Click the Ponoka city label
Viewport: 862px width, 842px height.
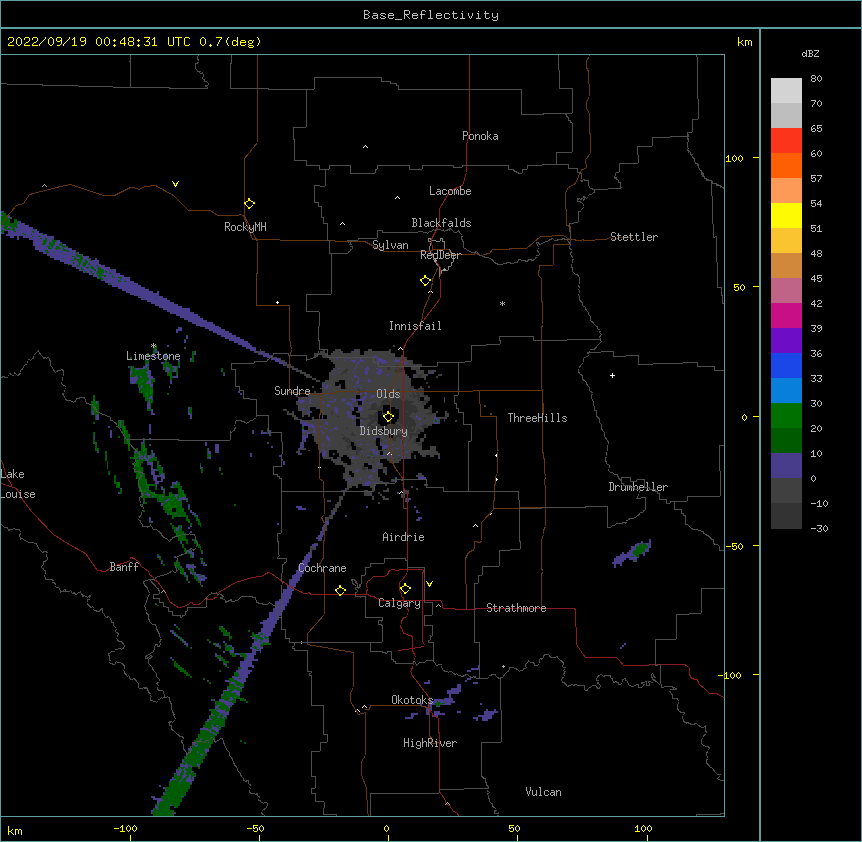point(480,136)
